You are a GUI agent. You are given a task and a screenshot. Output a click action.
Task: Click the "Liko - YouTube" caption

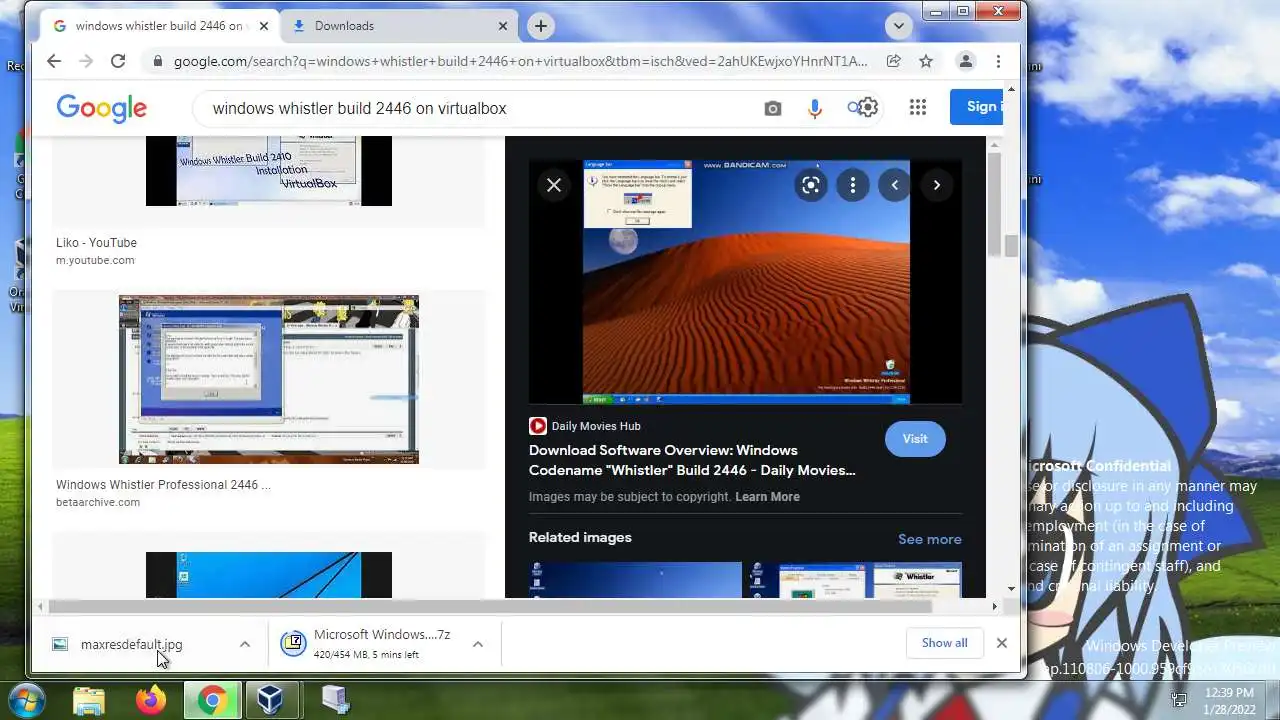(96, 243)
